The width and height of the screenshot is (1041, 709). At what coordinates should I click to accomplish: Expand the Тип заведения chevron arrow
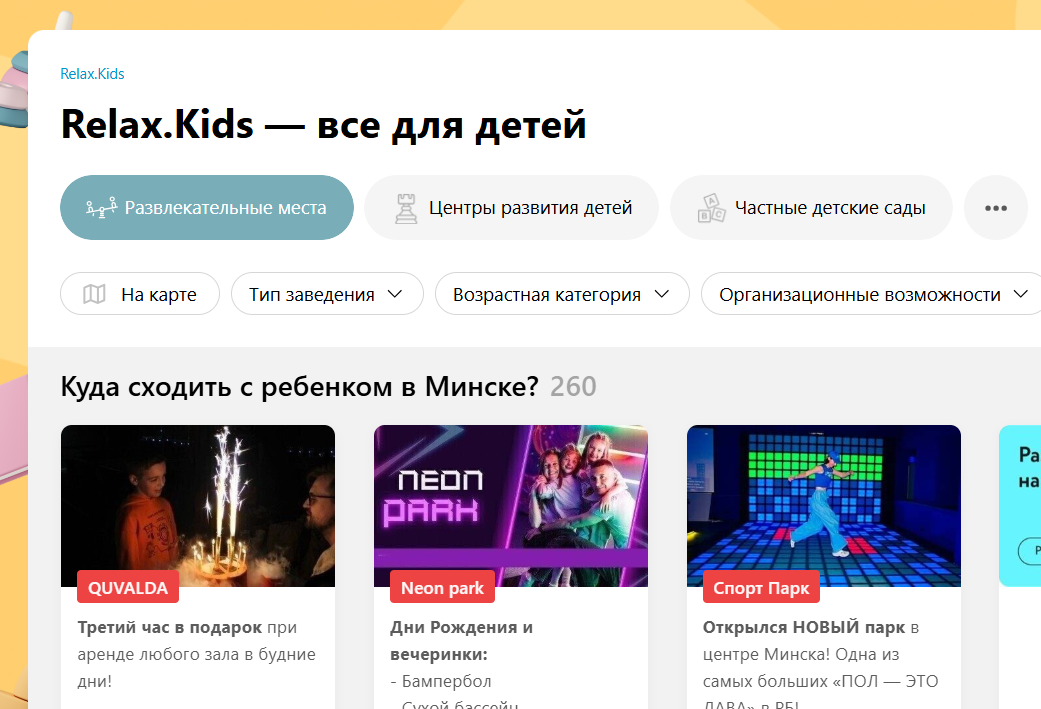coord(395,294)
